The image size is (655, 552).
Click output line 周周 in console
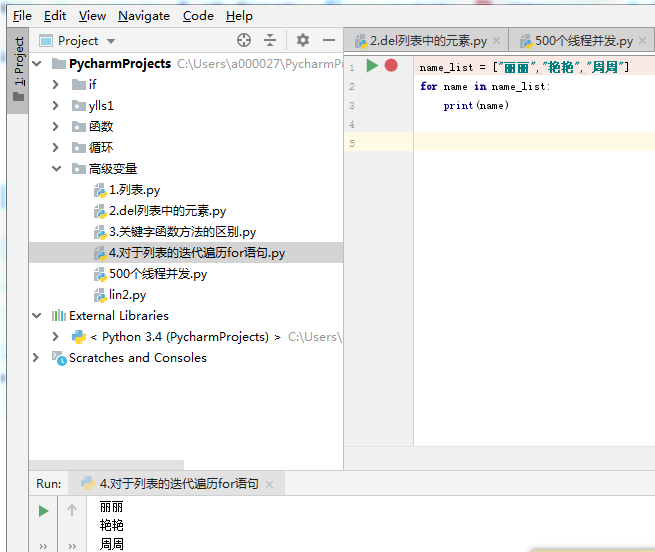(x=111, y=544)
